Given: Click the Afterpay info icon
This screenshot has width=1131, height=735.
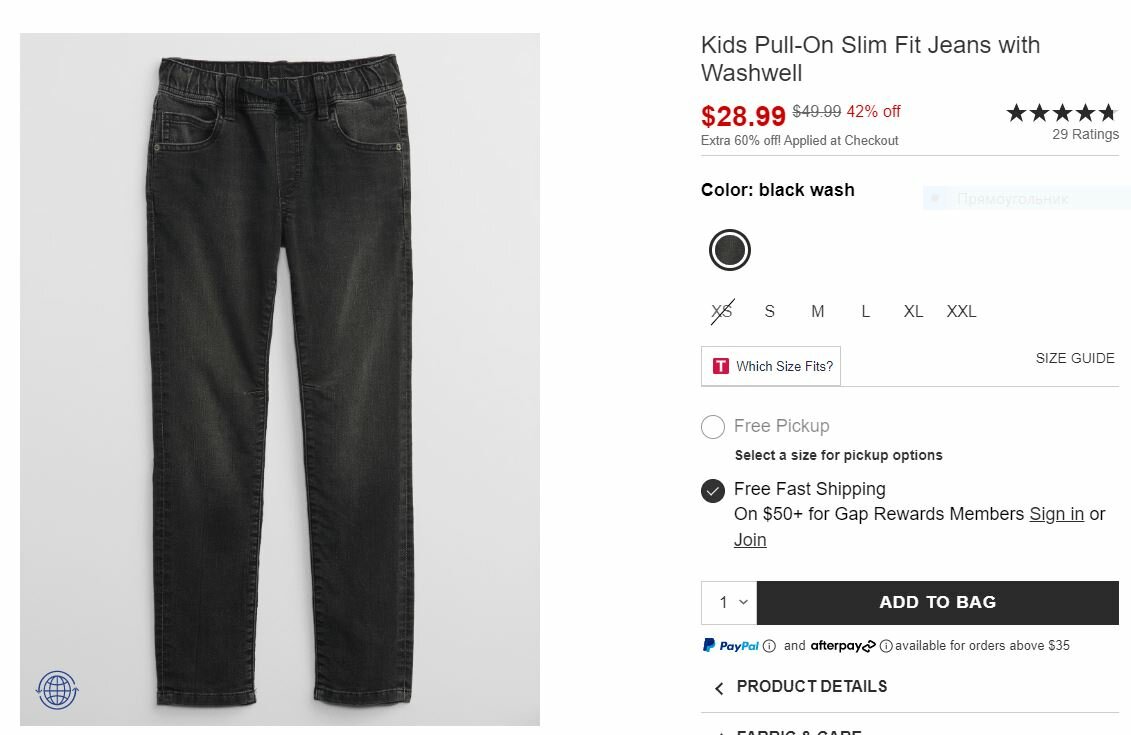Looking at the screenshot, I should pos(886,646).
